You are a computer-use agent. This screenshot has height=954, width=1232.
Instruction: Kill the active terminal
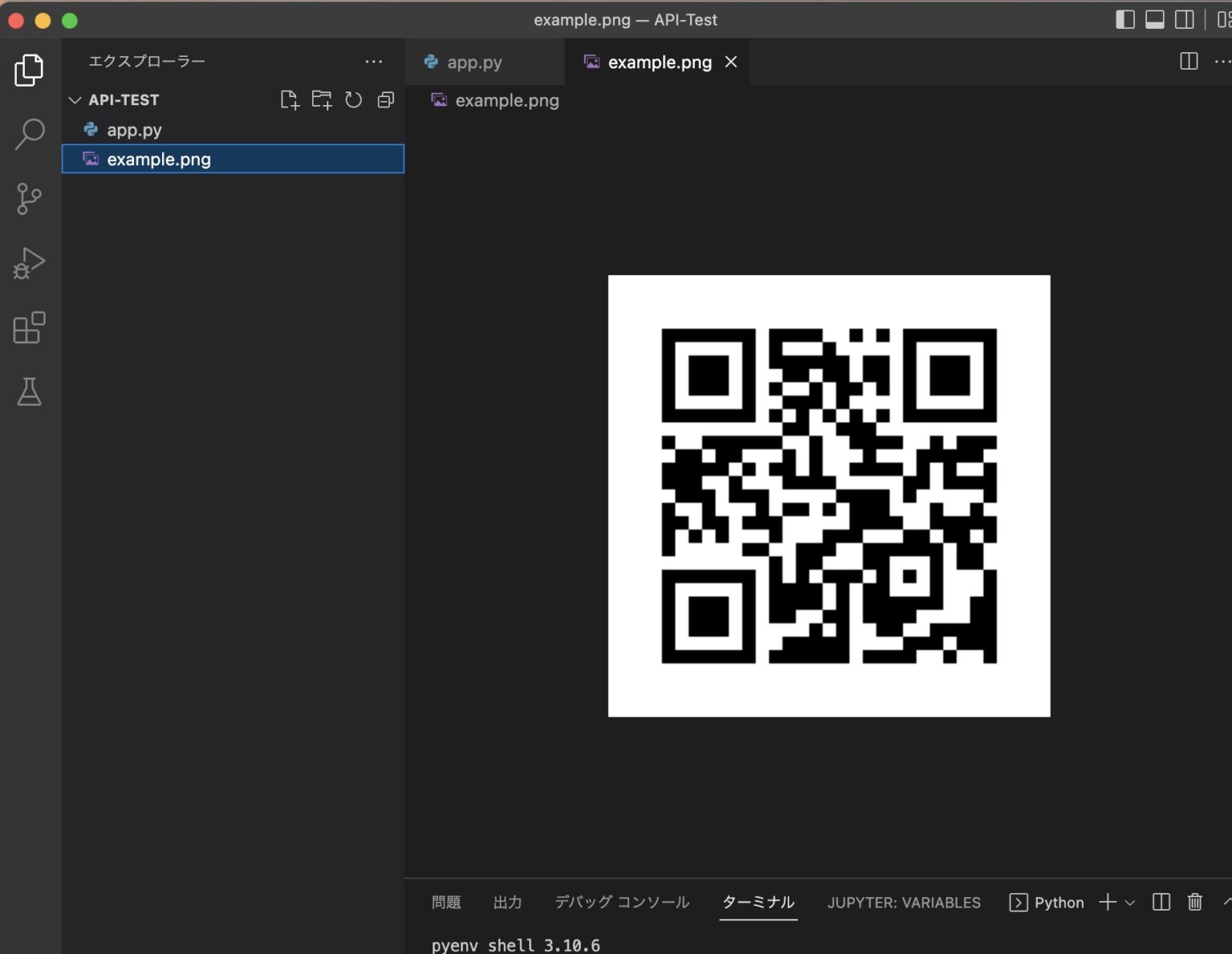coord(1194,902)
